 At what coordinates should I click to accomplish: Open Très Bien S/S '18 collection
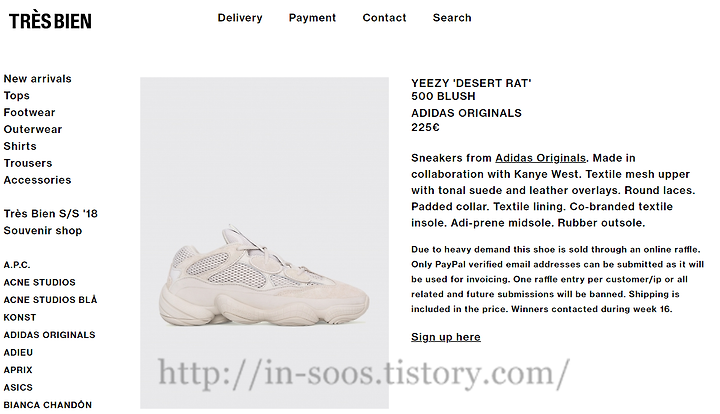click(x=51, y=214)
